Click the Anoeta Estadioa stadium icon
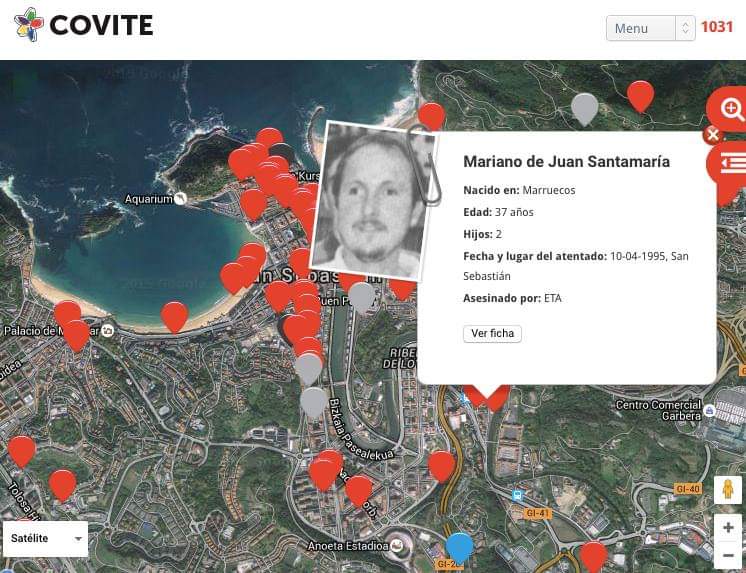This screenshot has height=573, width=746. point(396,545)
